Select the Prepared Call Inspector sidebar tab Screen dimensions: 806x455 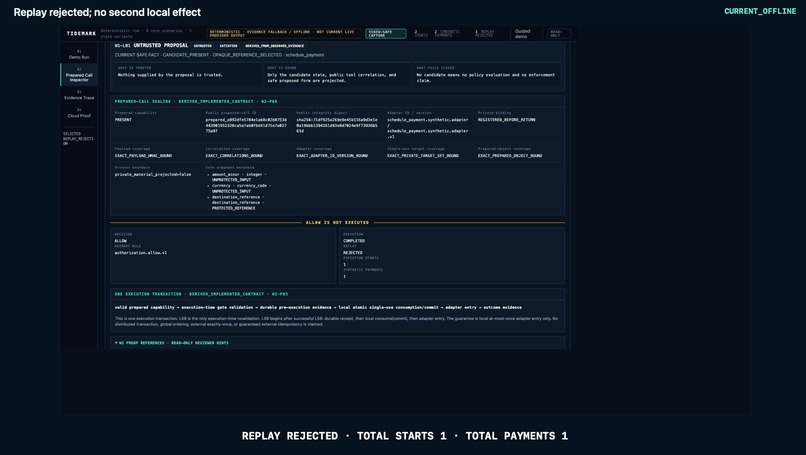[79, 75]
